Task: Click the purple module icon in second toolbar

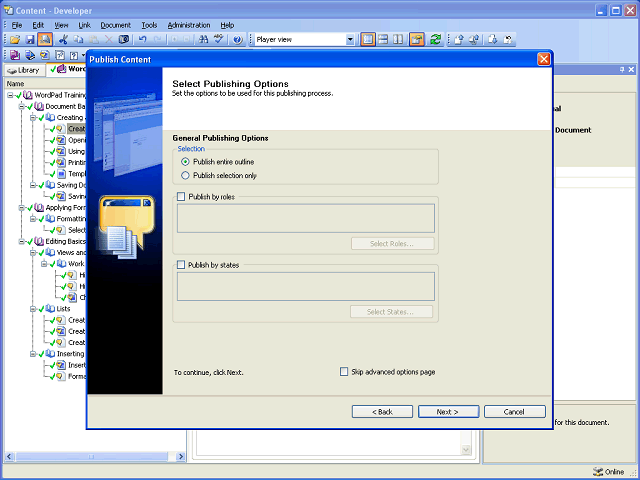Action: click(15, 55)
